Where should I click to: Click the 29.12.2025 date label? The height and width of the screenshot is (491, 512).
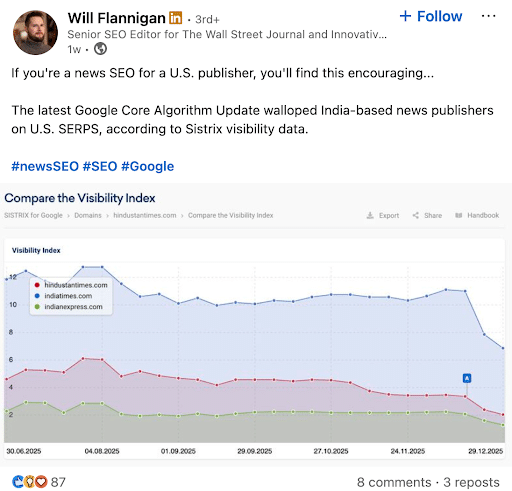pyautogui.click(x=485, y=451)
